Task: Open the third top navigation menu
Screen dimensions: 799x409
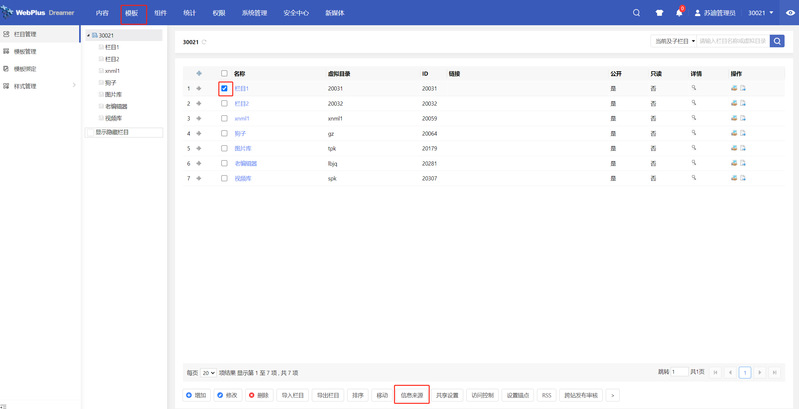Action: coord(161,13)
